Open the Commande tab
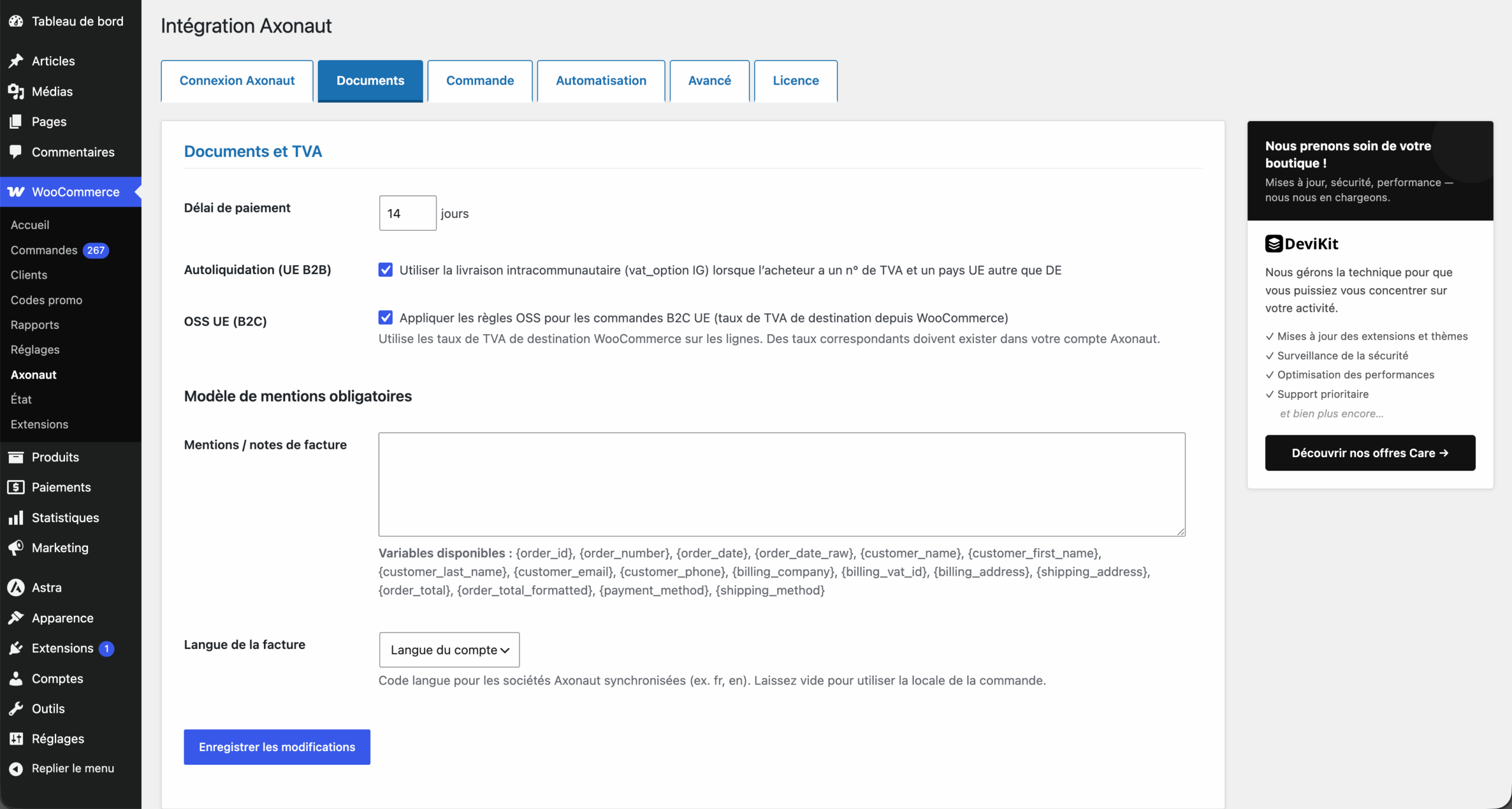 [x=480, y=81]
